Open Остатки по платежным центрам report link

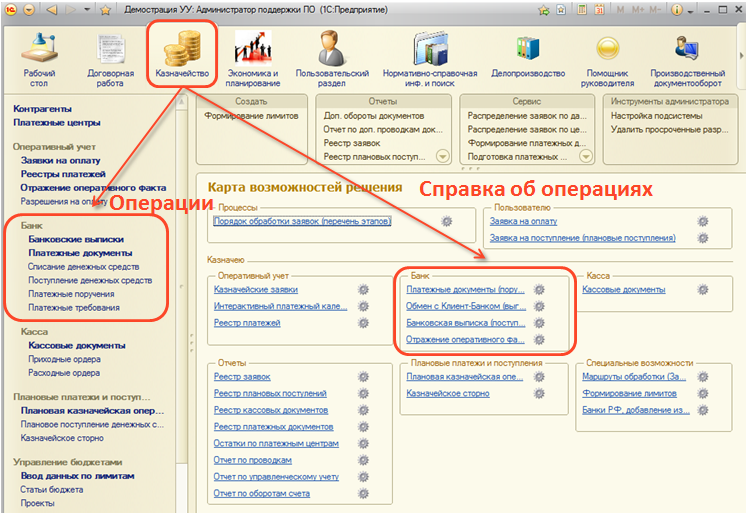click(276, 443)
